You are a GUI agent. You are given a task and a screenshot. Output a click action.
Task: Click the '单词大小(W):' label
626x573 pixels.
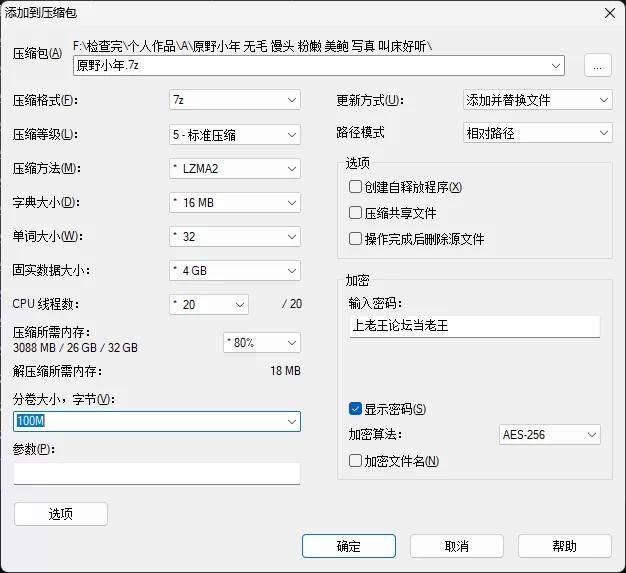click(x=48, y=236)
